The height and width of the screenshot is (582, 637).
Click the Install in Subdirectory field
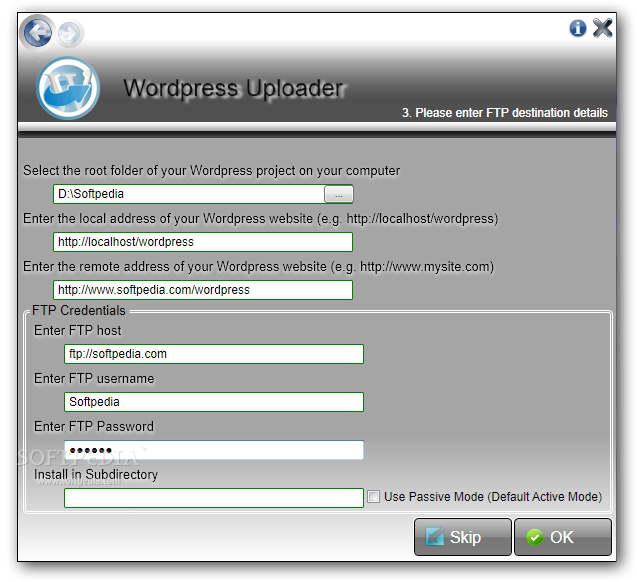click(214, 498)
